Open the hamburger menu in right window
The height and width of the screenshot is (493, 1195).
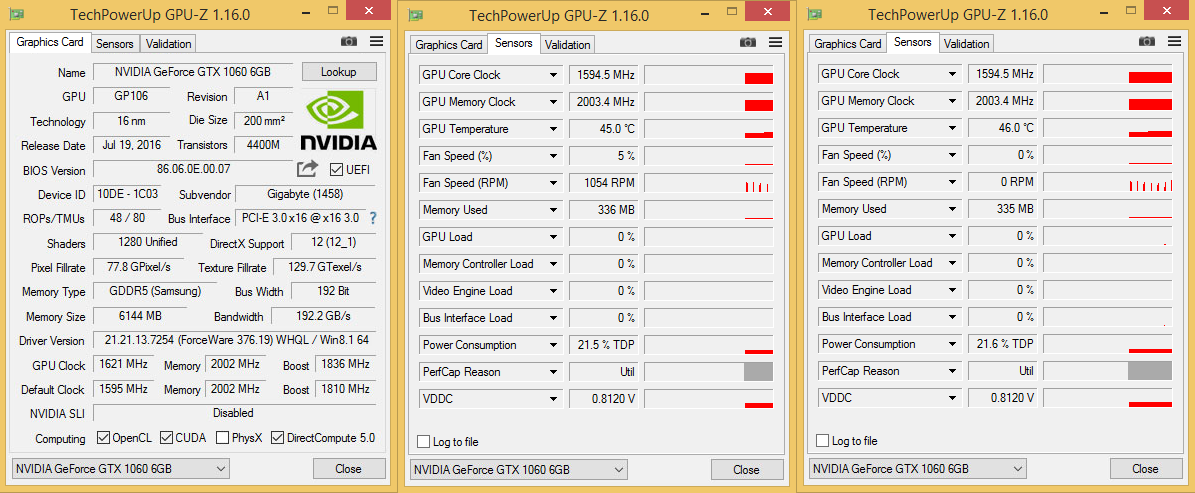[x=1174, y=42]
